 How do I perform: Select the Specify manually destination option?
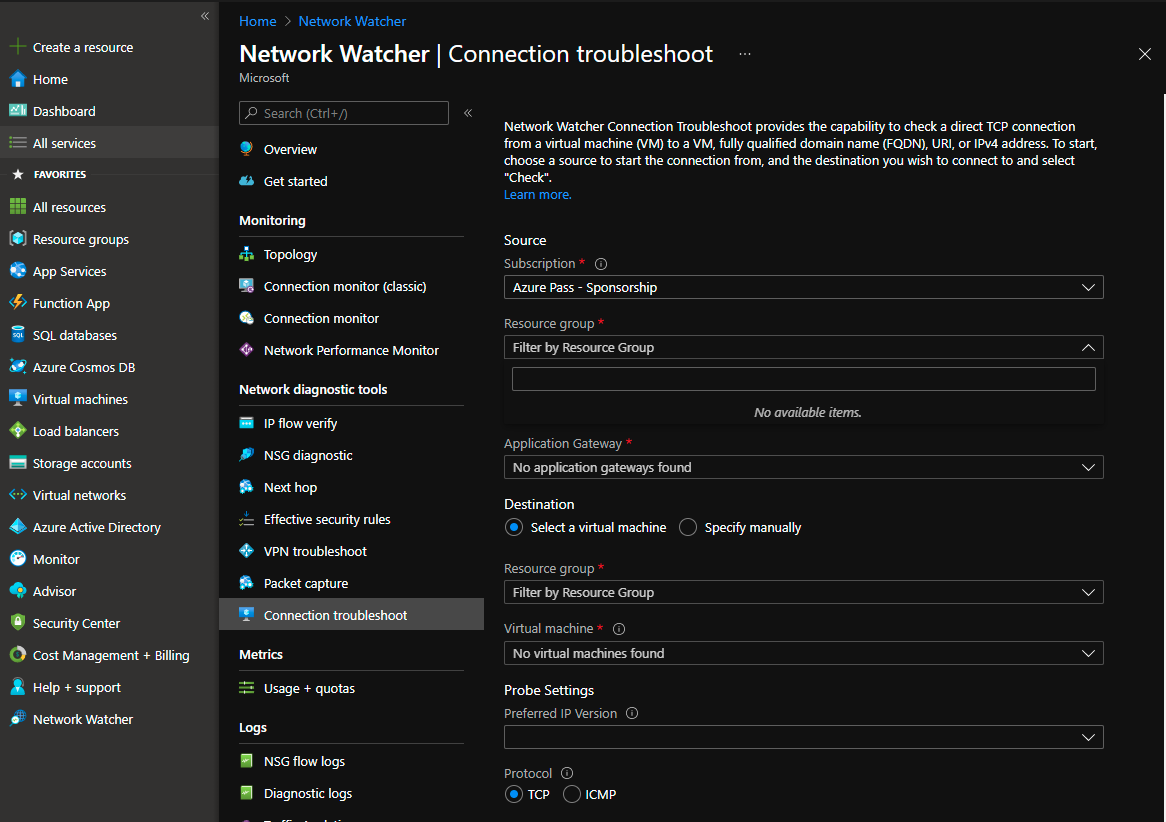coord(688,527)
